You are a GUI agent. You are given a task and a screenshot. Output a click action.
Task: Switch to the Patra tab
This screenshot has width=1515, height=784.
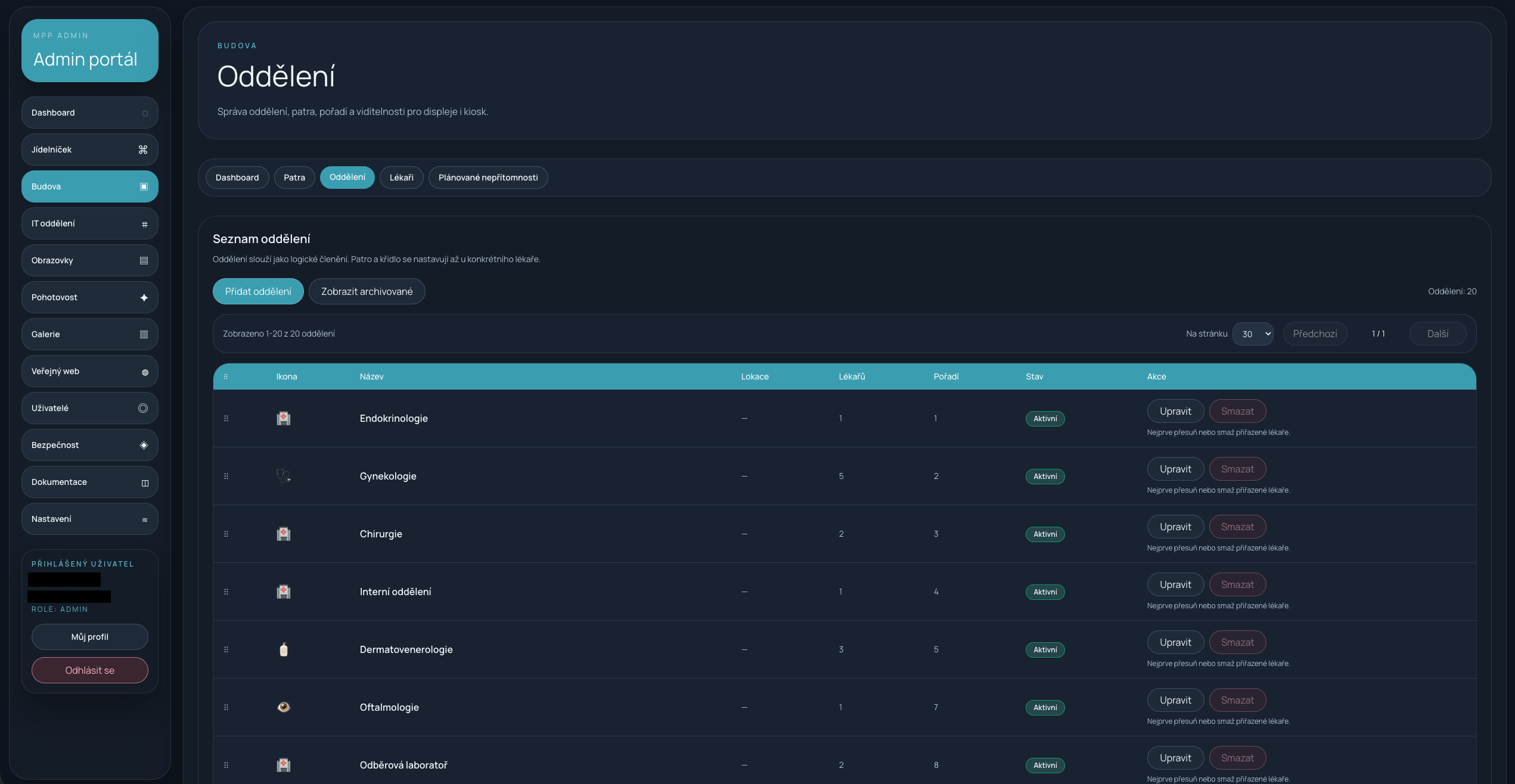tap(294, 178)
